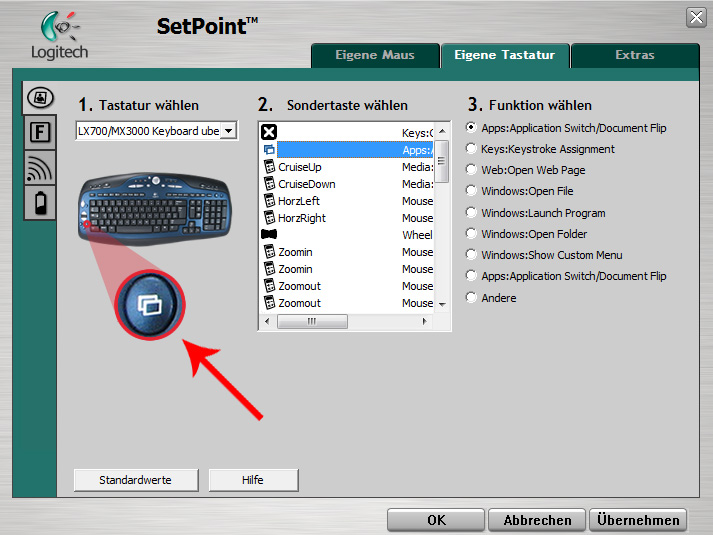This screenshot has height=535, width=713.
Task: Click the Standardwerte button
Action: (136, 480)
